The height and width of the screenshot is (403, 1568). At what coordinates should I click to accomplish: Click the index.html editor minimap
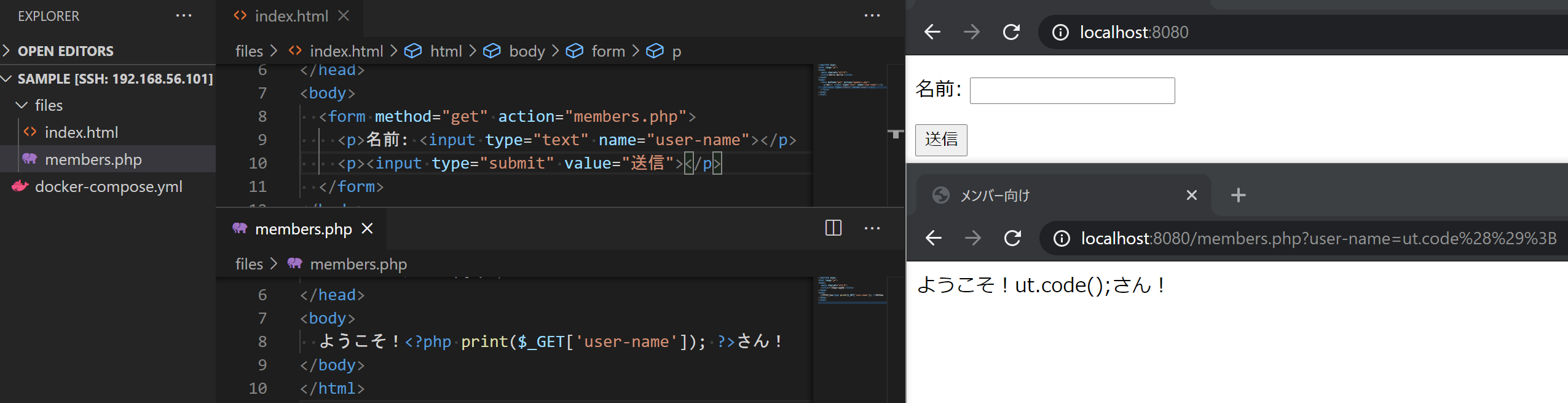point(851,80)
